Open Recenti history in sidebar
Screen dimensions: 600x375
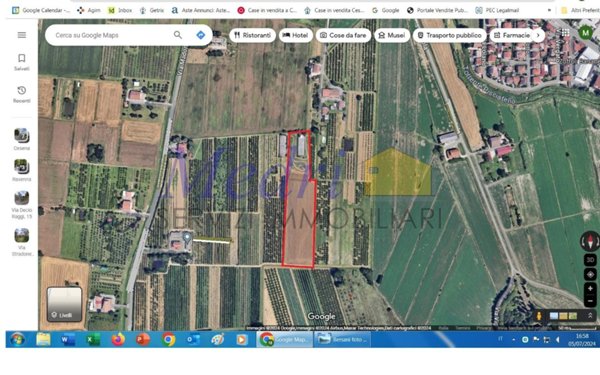22,94
